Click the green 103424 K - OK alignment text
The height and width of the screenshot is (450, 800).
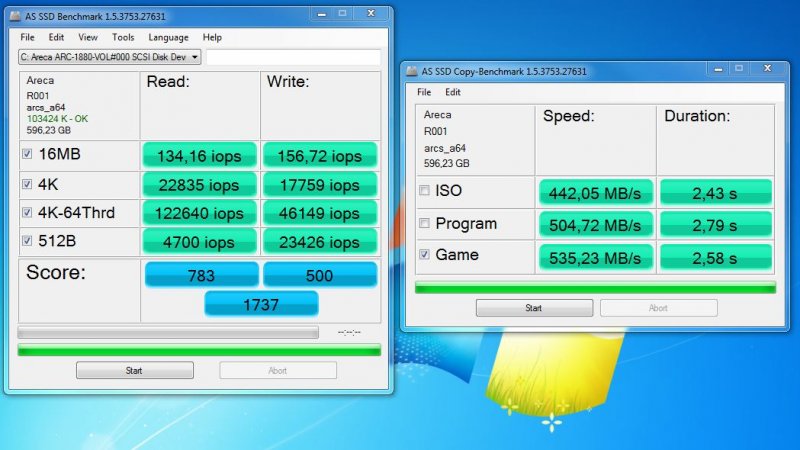pyautogui.click(x=57, y=118)
